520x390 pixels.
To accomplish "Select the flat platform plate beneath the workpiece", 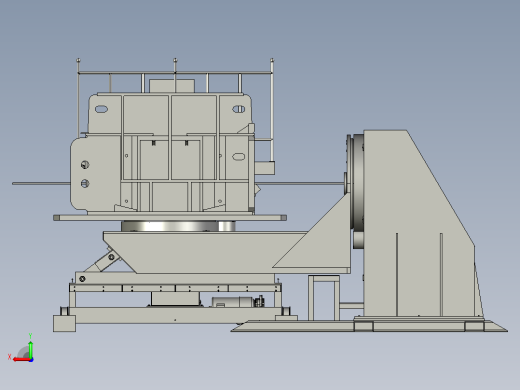I will pyautogui.click(x=170, y=218).
